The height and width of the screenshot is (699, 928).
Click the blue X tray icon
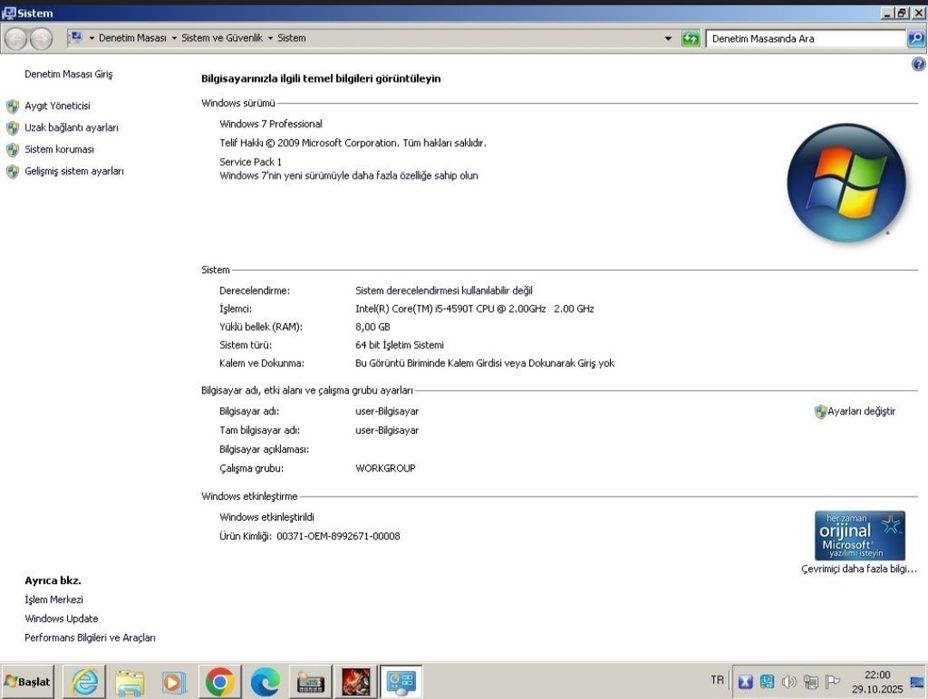tap(745, 682)
